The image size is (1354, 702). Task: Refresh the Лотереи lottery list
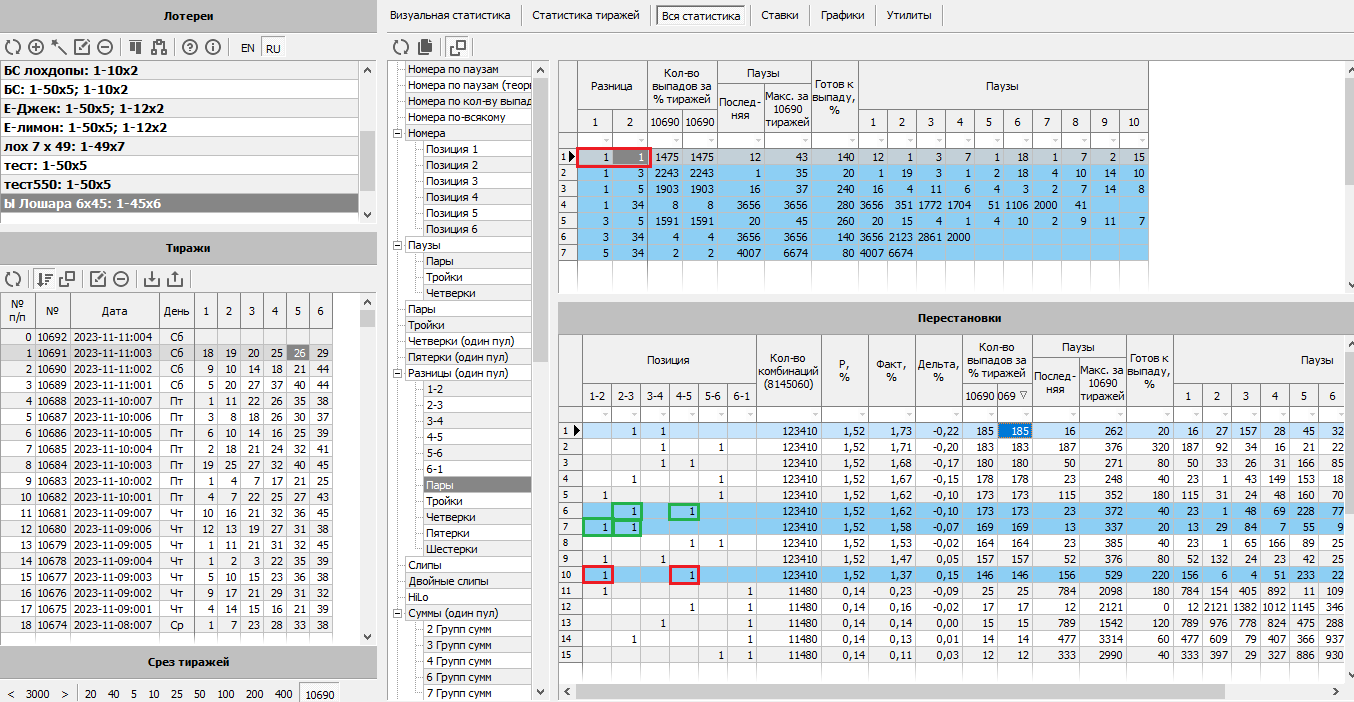point(13,47)
